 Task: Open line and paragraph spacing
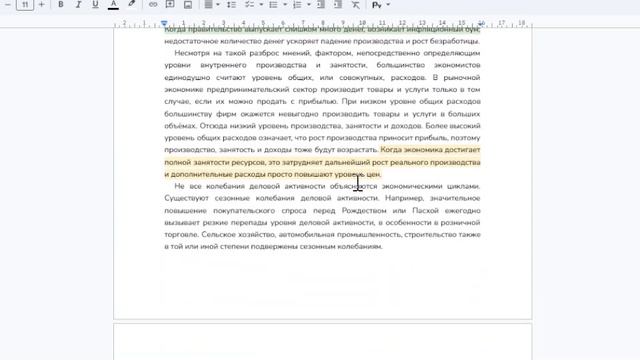click(231, 4)
